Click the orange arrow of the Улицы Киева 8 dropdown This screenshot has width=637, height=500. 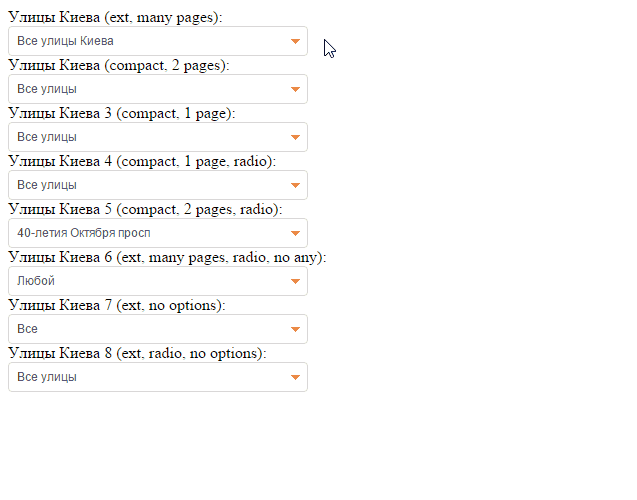pos(295,377)
